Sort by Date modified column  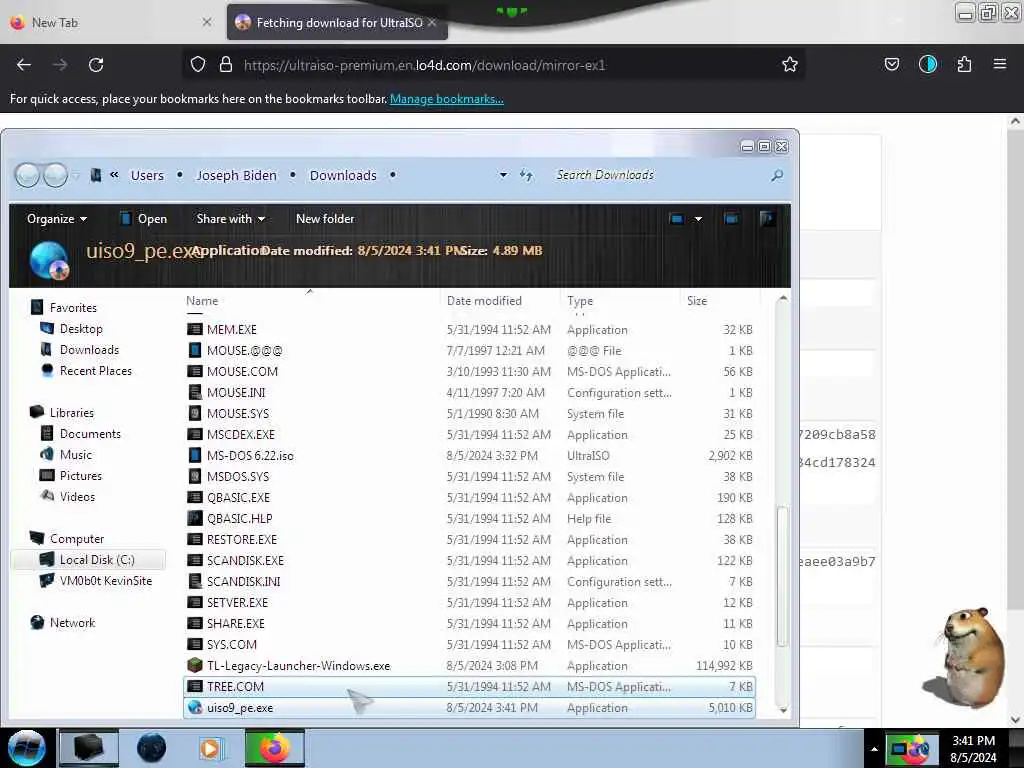(x=484, y=300)
